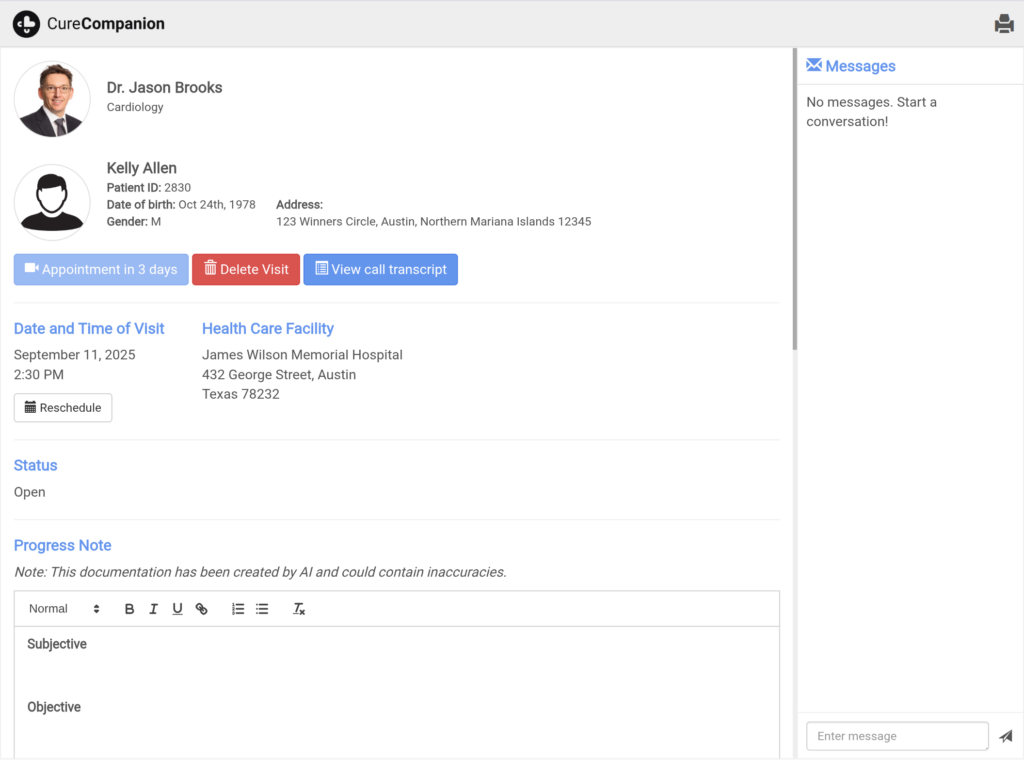
Task: Send message with paper plane icon
Action: point(1005,736)
